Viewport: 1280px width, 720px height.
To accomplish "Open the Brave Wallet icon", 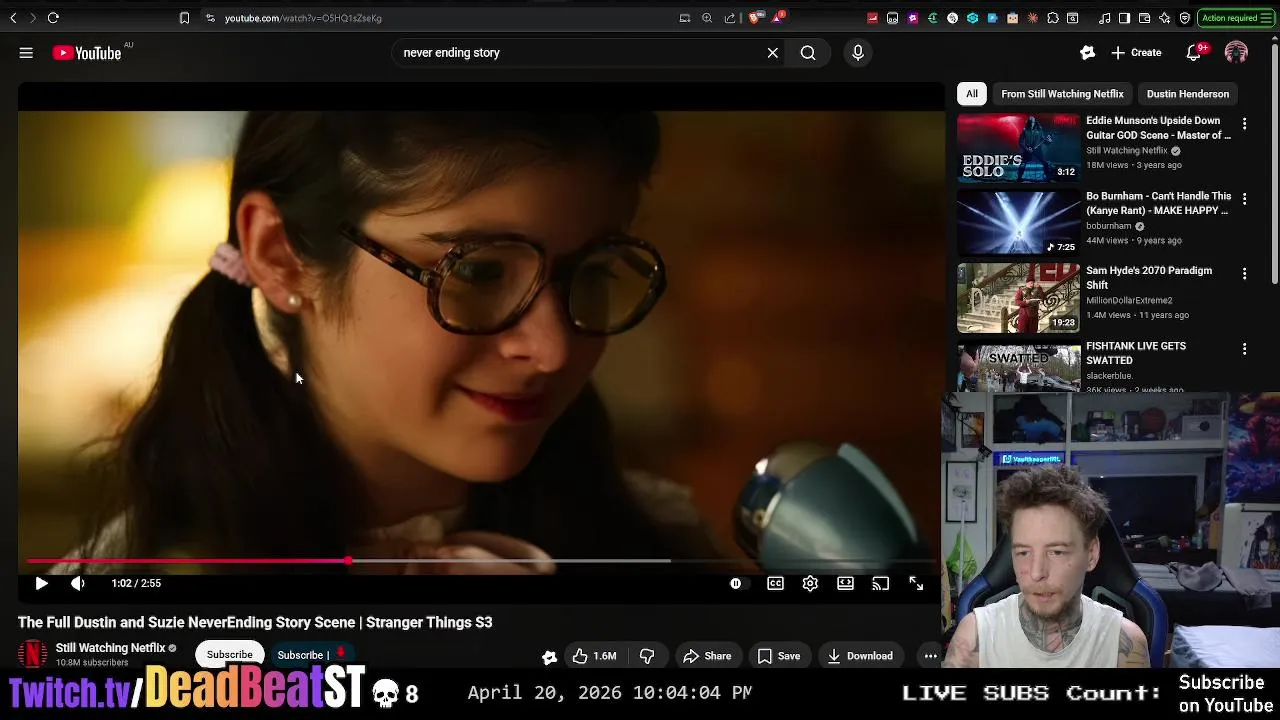I will pos(1145,18).
